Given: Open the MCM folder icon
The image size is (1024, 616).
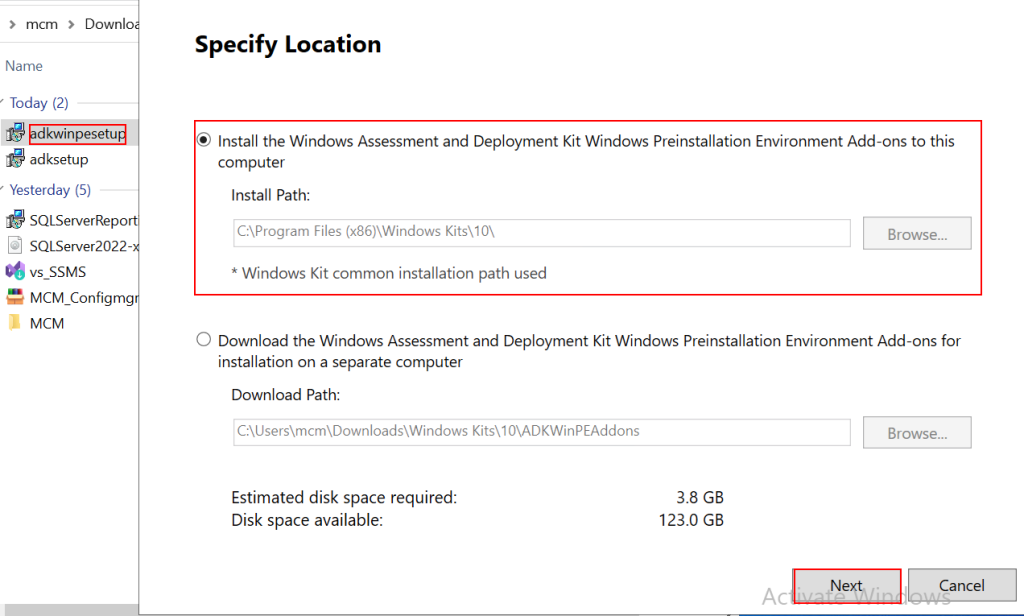Looking at the screenshot, I should point(15,323).
